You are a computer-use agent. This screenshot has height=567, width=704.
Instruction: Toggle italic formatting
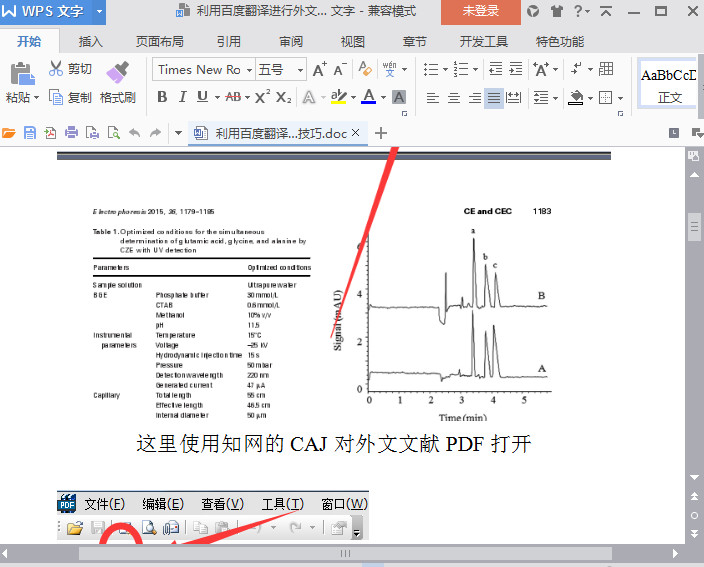click(x=182, y=97)
